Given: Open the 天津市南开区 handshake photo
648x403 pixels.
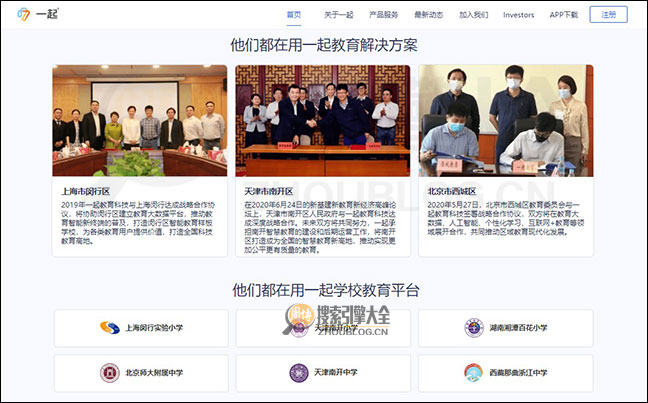Looking at the screenshot, I should 323,120.
